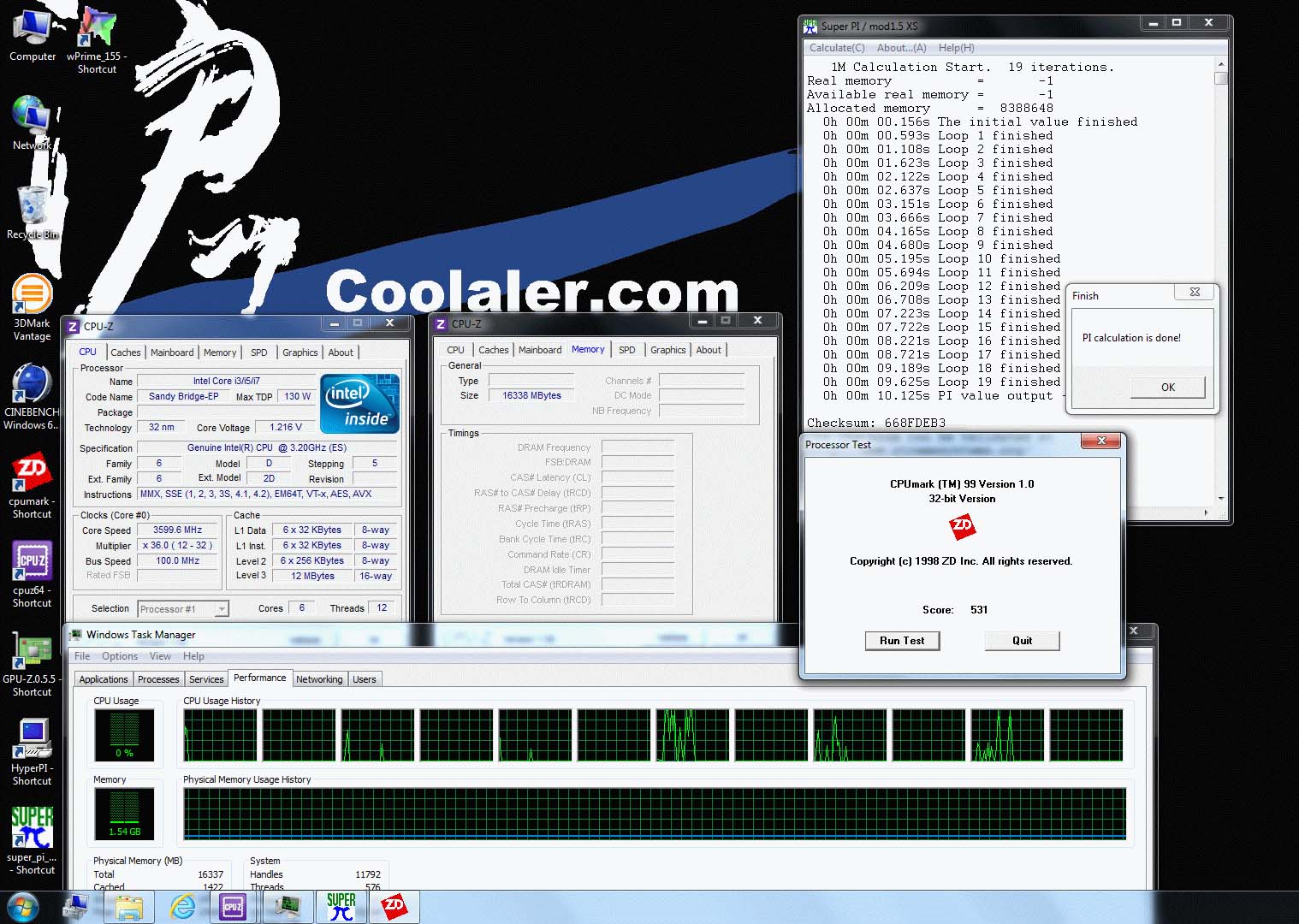Image resolution: width=1299 pixels, height=924 pixels.
Task: Click the Checksum line in Super PI
Action: coord(875,423)
